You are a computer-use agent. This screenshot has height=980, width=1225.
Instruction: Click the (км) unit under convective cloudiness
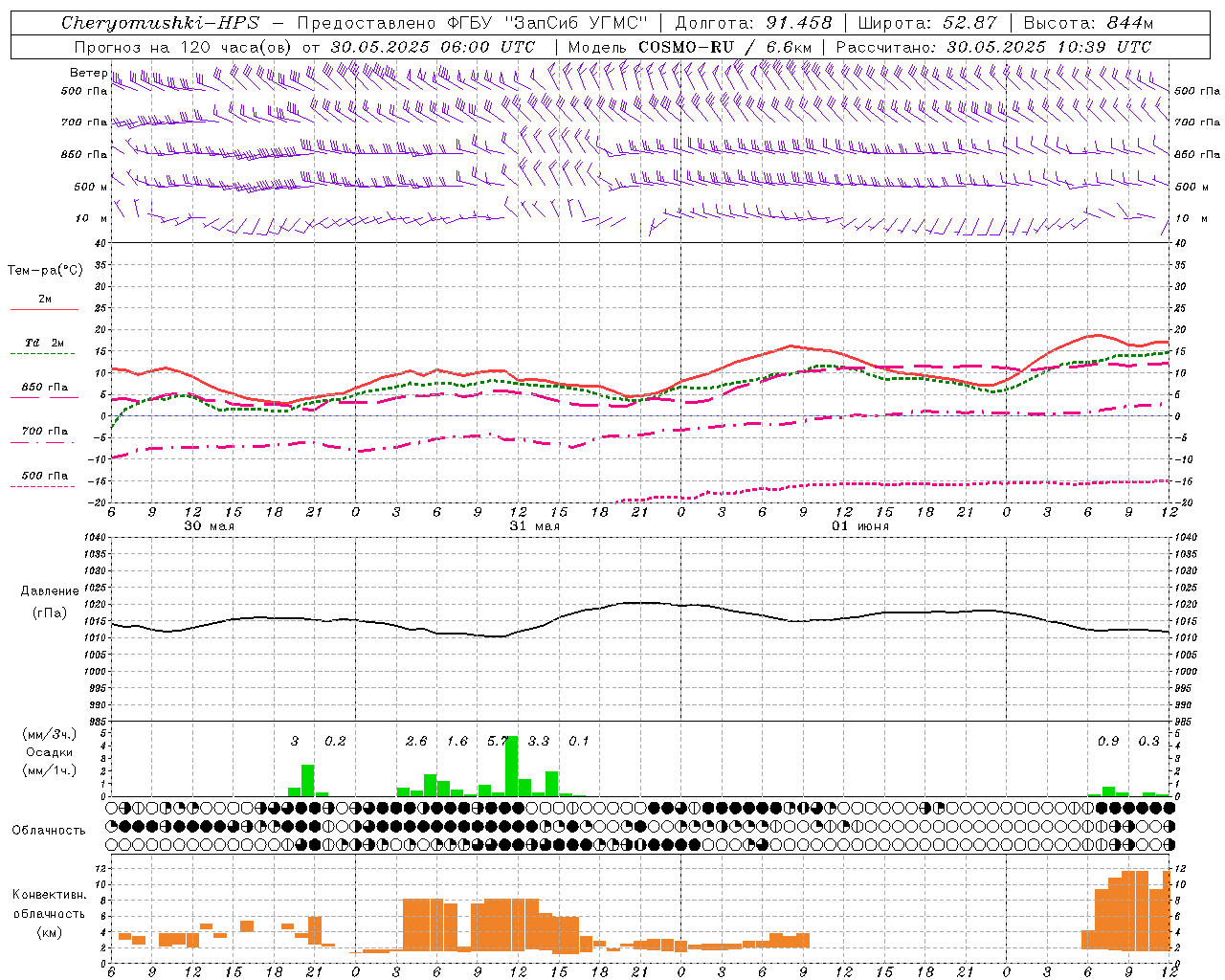[x=49, y=931]
